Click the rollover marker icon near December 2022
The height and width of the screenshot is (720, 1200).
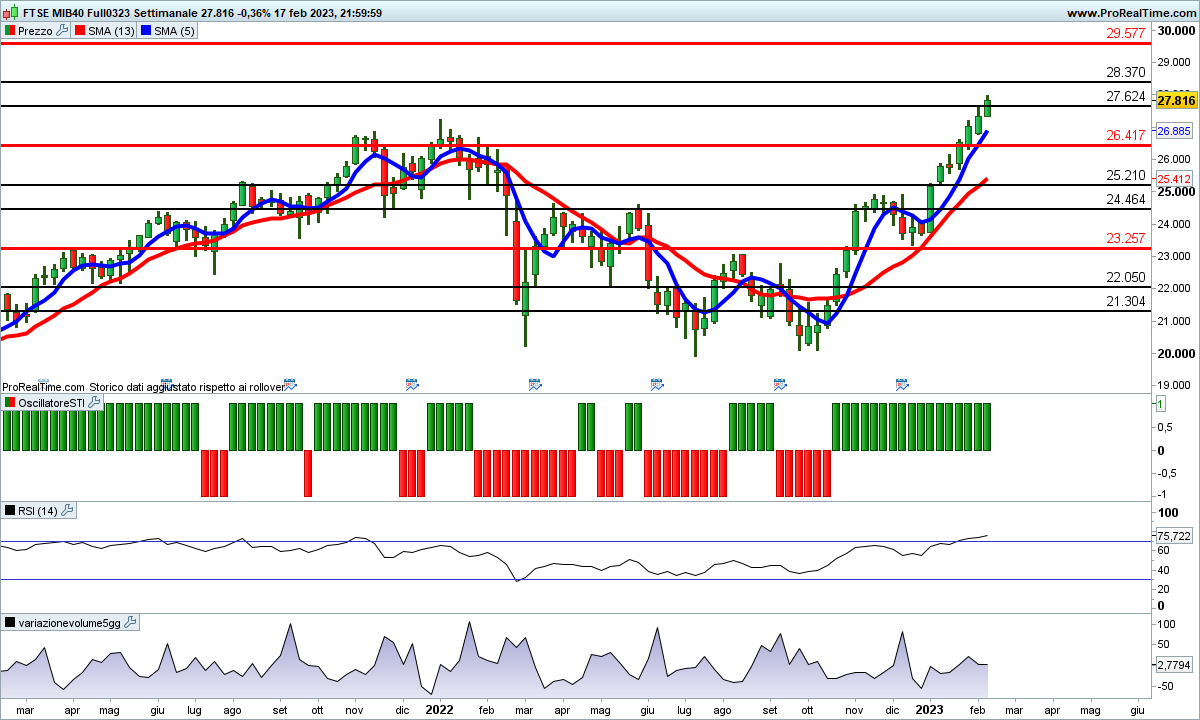pyautogui.click(x=903, y=383)
